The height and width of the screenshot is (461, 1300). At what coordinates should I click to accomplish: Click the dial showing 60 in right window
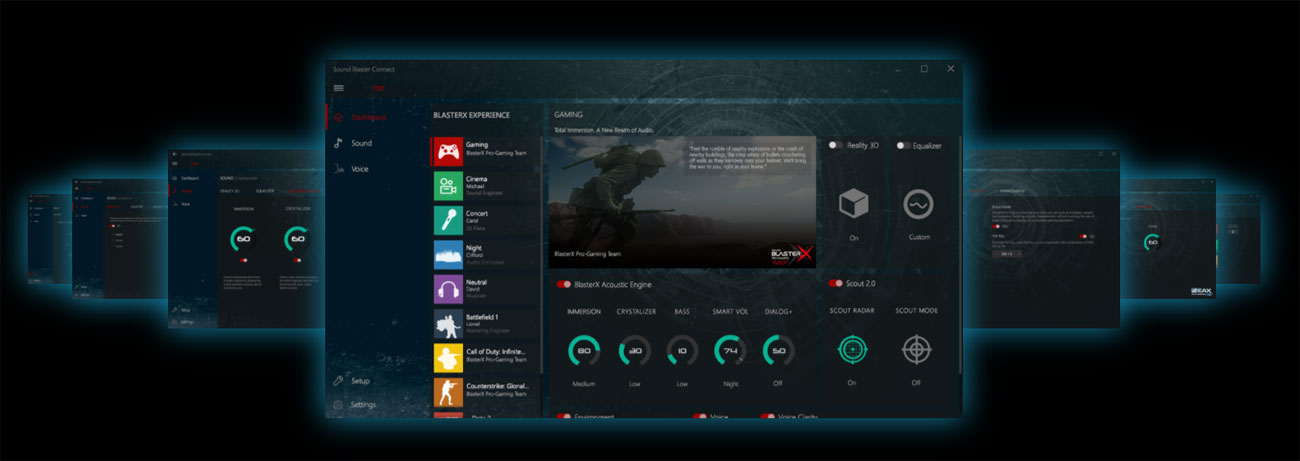coord(1152,242)
